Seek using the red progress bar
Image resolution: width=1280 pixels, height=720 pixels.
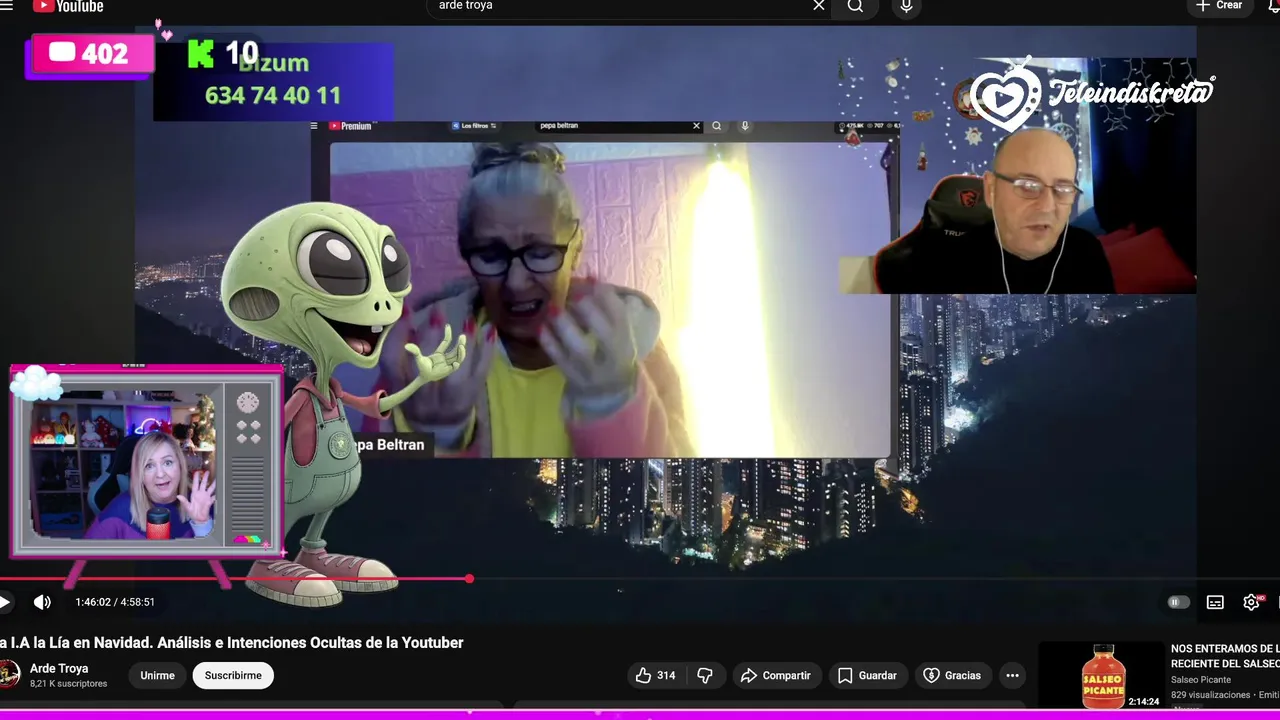(x=234, y=578)
